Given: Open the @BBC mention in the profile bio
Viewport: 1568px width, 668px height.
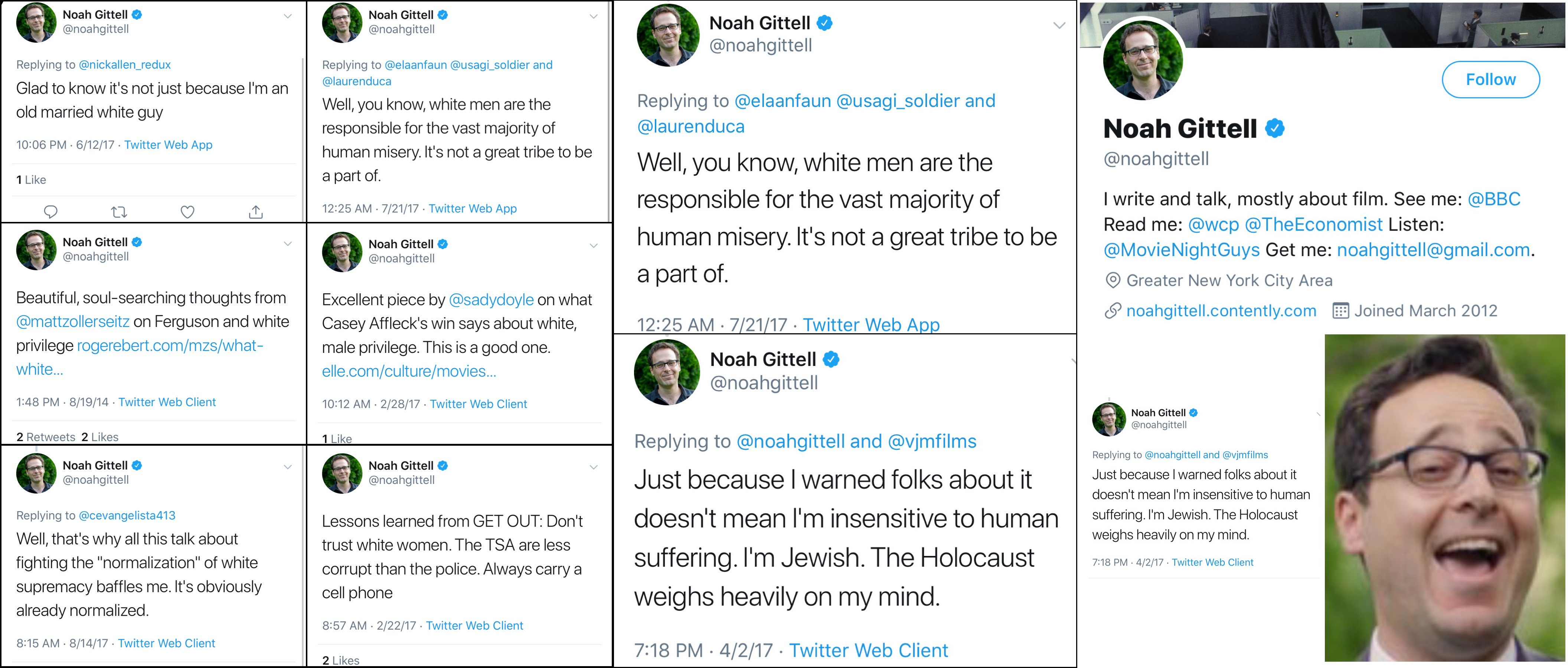Looking at the screenshot, I should [1494, 199].
